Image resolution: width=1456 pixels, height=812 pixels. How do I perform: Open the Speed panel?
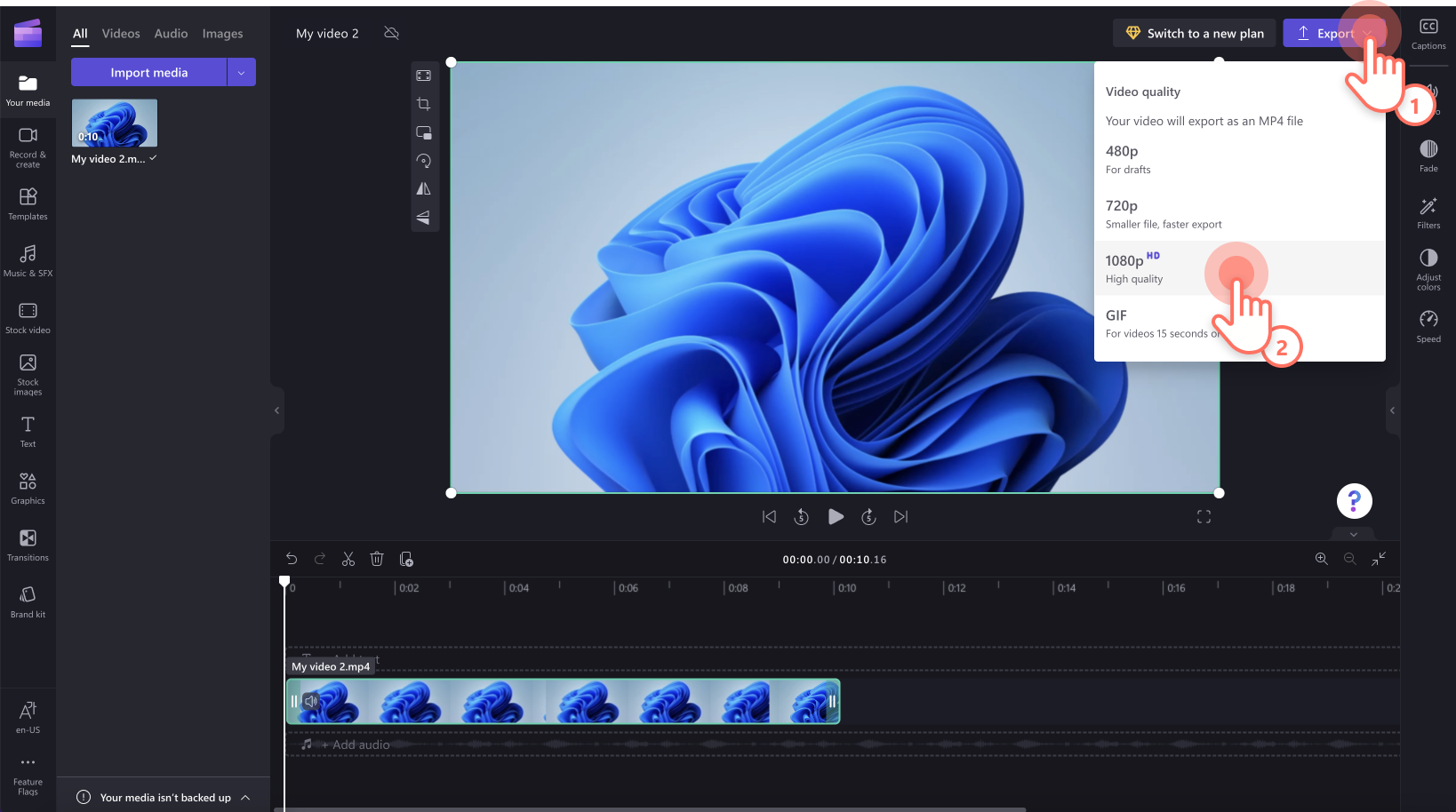point(1428,326)
